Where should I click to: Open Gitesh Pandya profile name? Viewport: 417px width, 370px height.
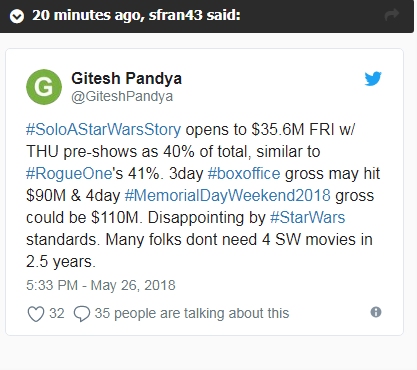tap(127, 79)
